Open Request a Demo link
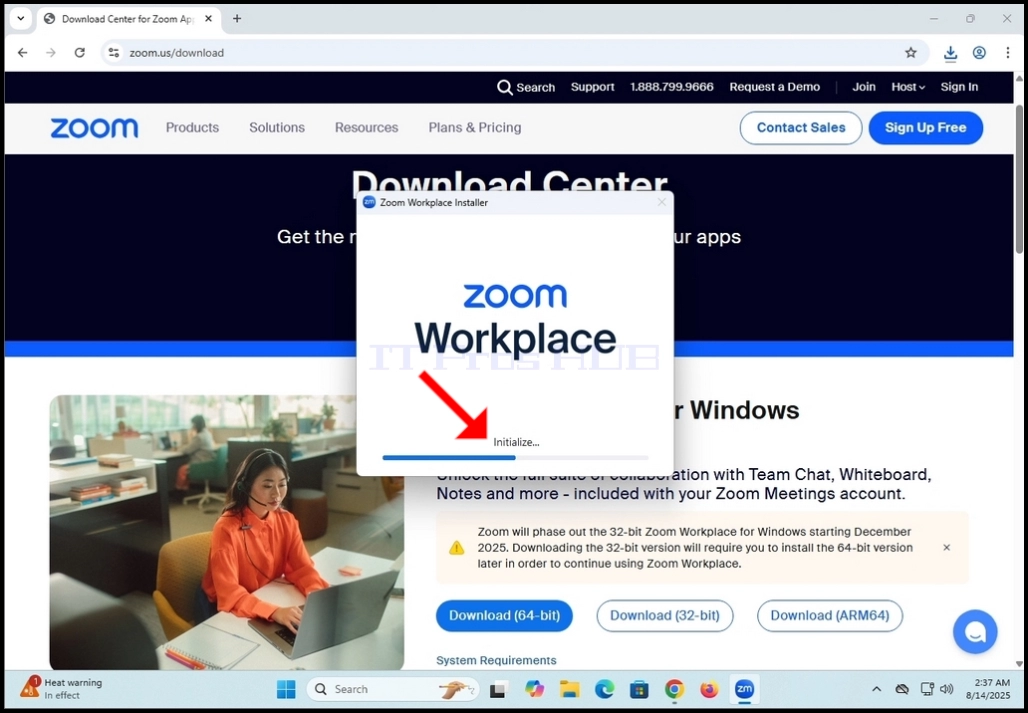The width and height of the screenshot is (1028, 713). (x=774, y=87)
